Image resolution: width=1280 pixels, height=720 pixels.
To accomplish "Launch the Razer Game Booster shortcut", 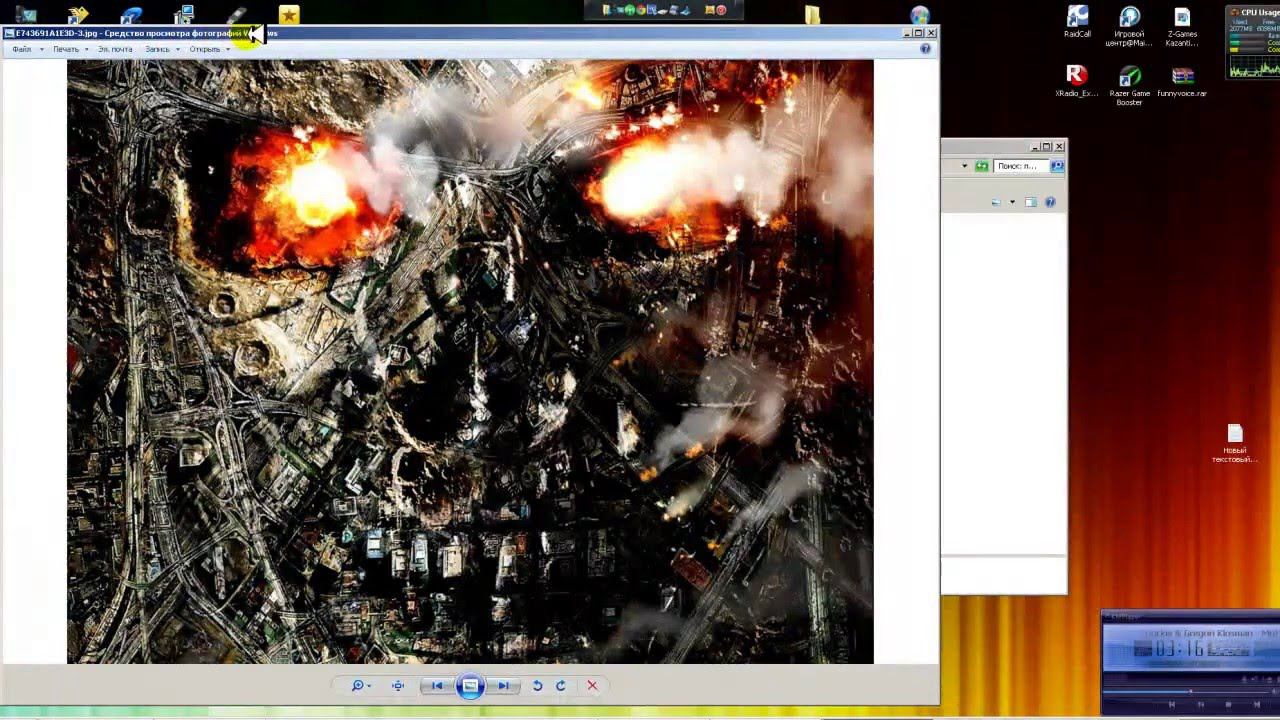I will coord(1129,86).
